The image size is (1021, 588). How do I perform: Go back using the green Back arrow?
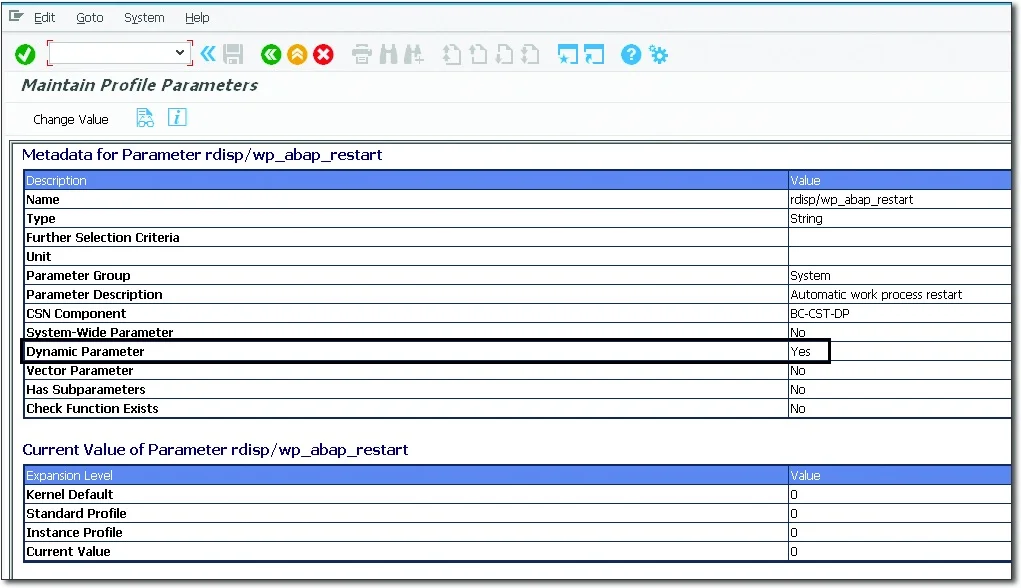pos(270,54)
